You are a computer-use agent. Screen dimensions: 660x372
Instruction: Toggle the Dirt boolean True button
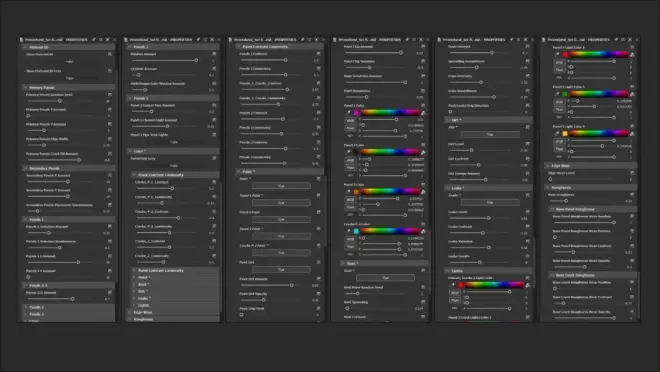(x=490, y=134)
